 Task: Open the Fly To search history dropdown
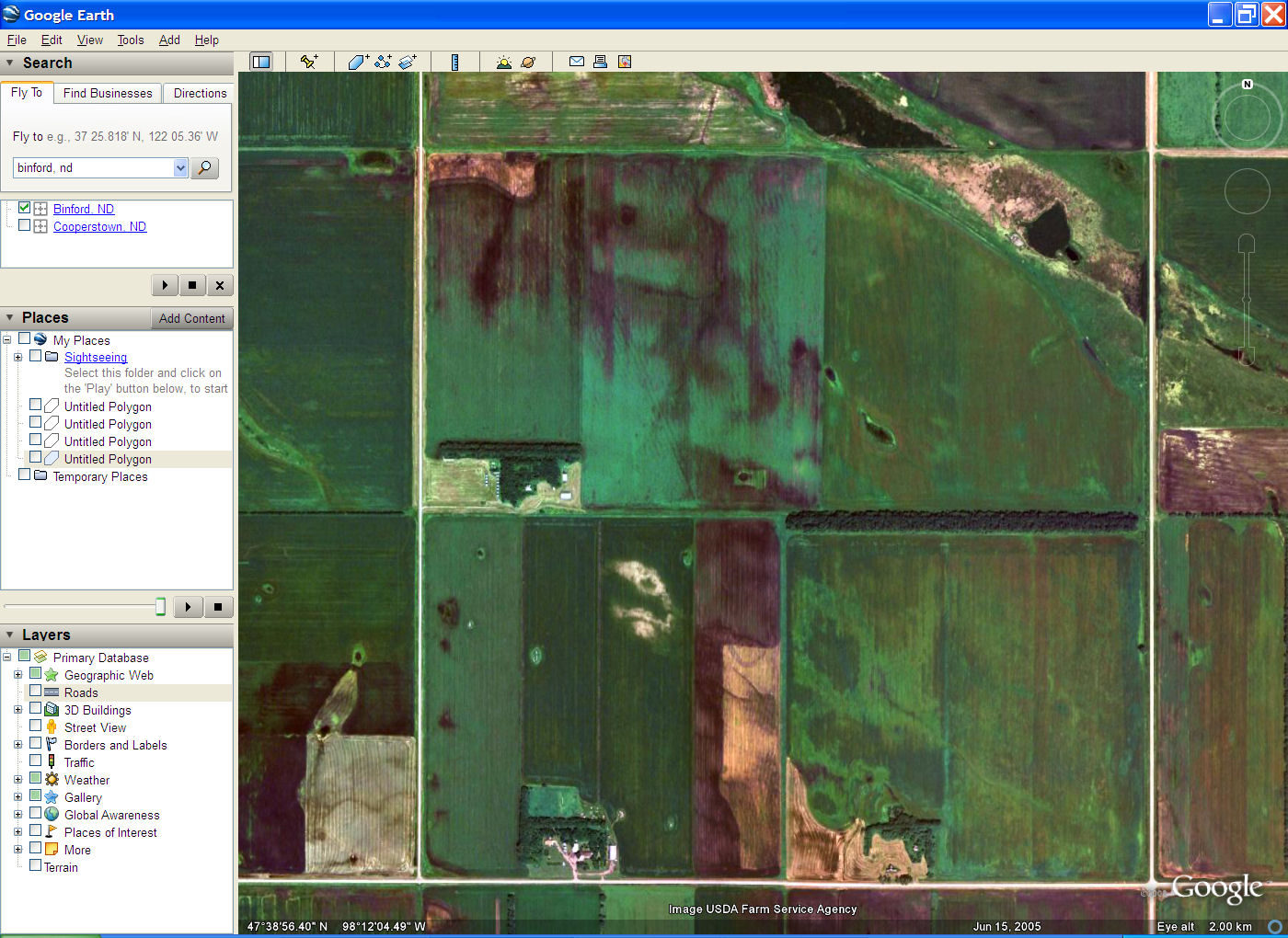pyautogui.click(x=180, y=167)
